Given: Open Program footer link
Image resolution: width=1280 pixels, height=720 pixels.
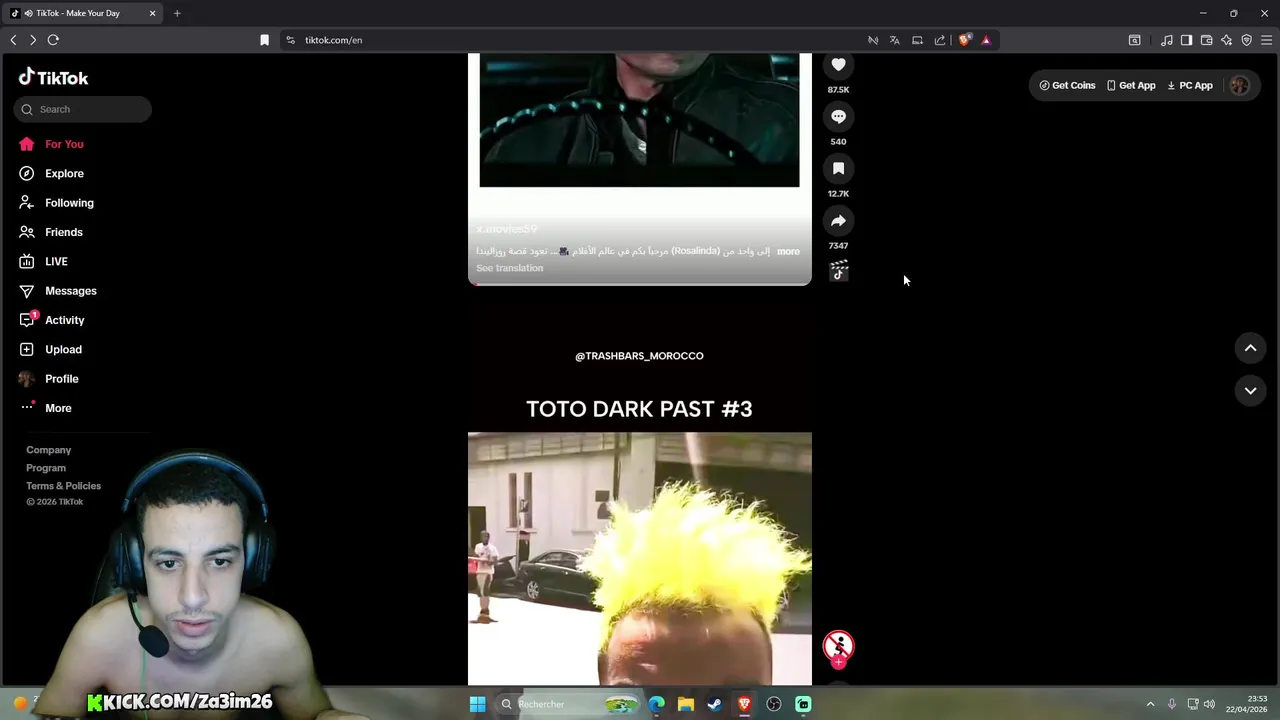Looking at the screenshot, I should point(46,468).
